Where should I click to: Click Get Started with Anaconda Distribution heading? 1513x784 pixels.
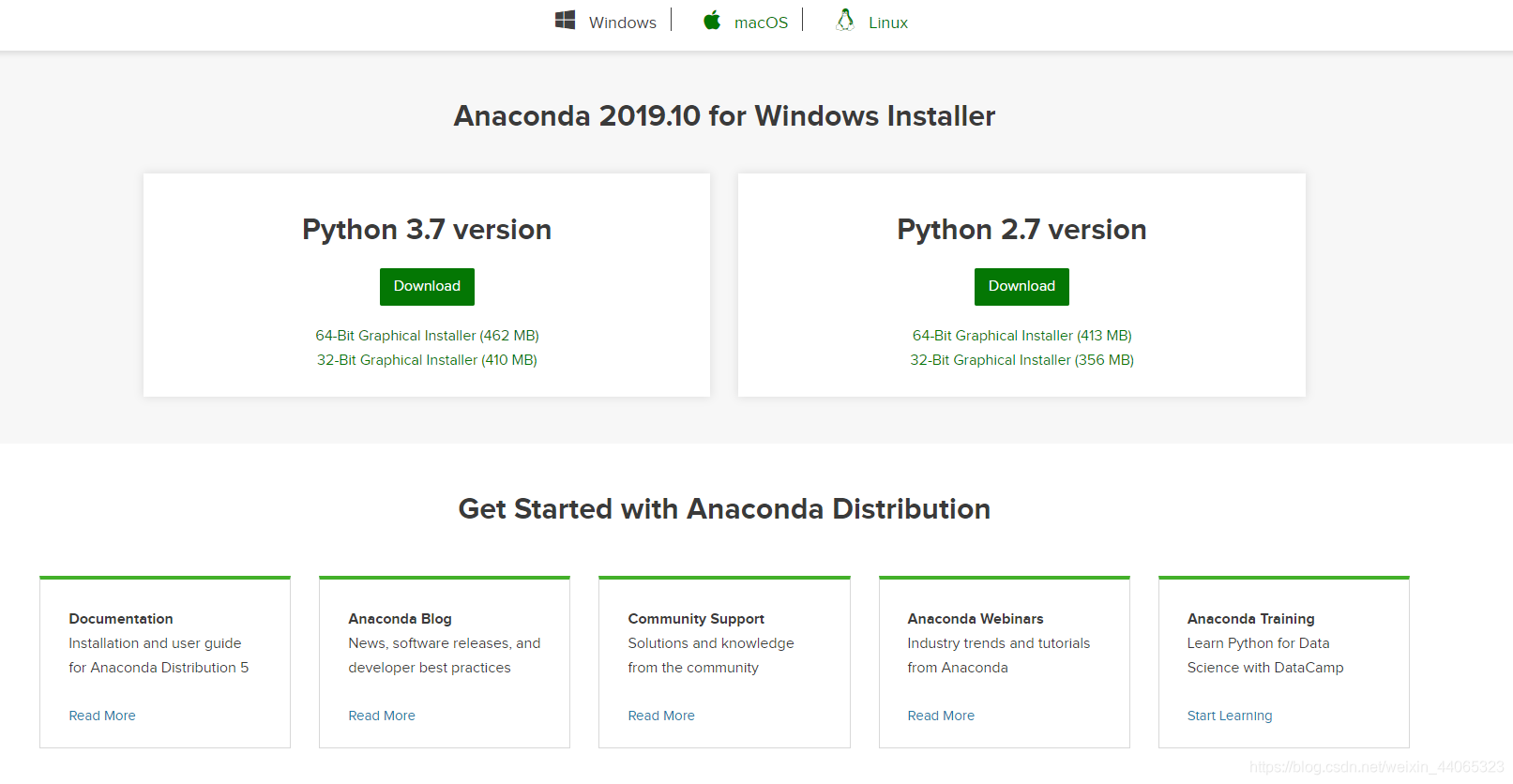click(x=724, y=509)
